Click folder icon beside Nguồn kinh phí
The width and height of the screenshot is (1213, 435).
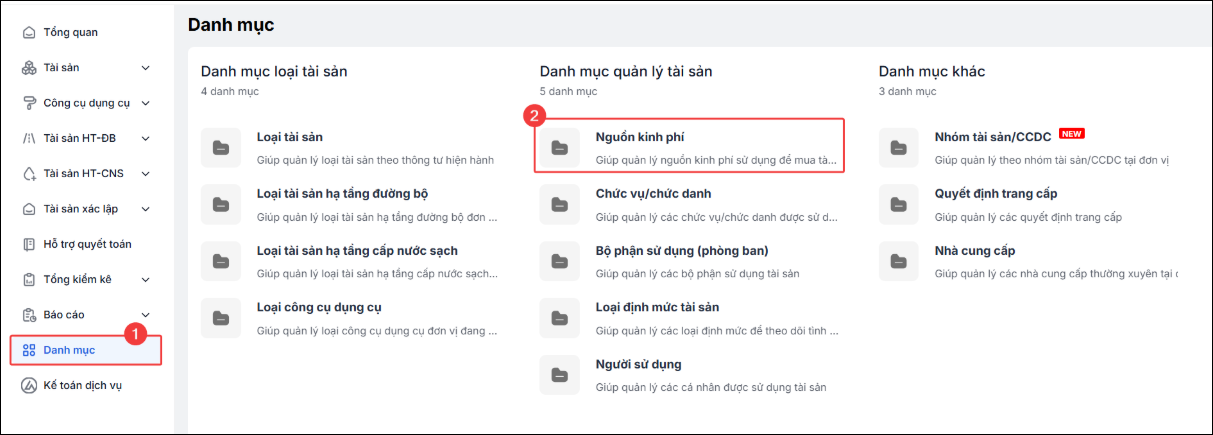pos(559,147)
